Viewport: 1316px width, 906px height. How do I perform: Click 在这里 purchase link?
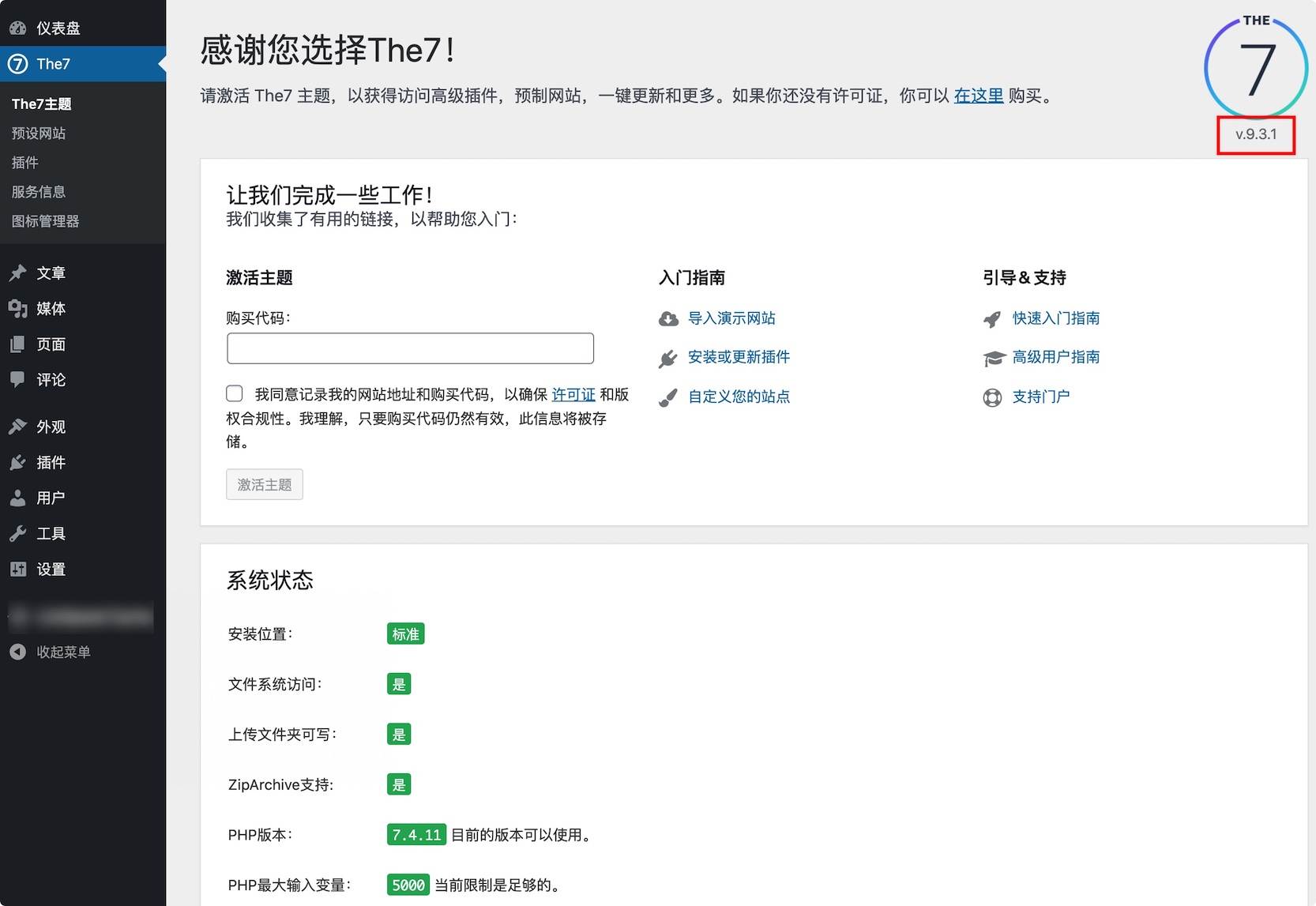[x=979, y=96]
